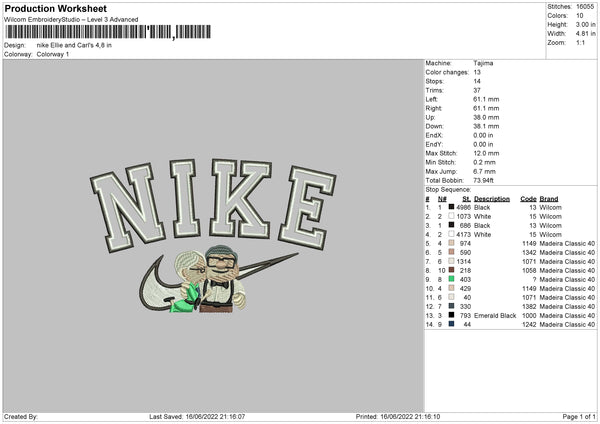Viewport: 600px width, 424px height.
Task: Click the Trims value 37
Action: point(477,90)
